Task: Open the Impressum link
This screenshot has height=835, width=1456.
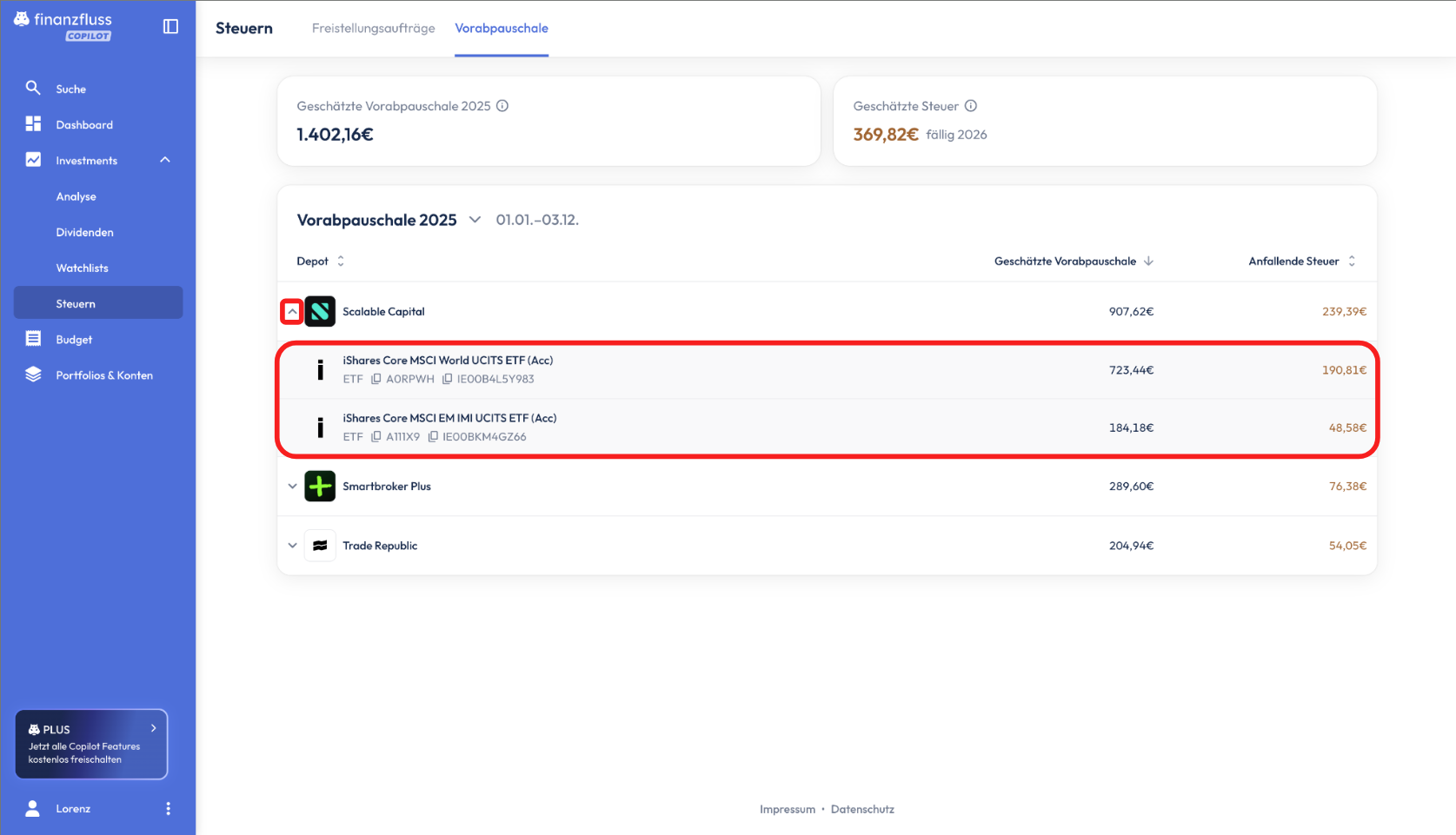Action: 787,809
